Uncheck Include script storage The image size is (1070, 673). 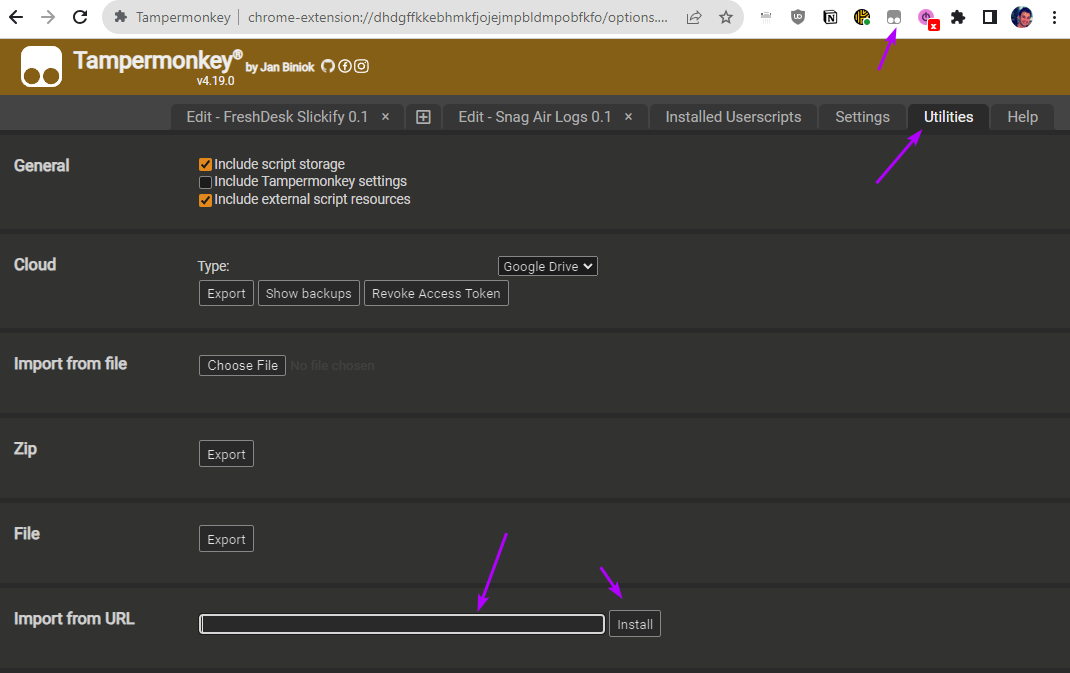coord(205,164)
